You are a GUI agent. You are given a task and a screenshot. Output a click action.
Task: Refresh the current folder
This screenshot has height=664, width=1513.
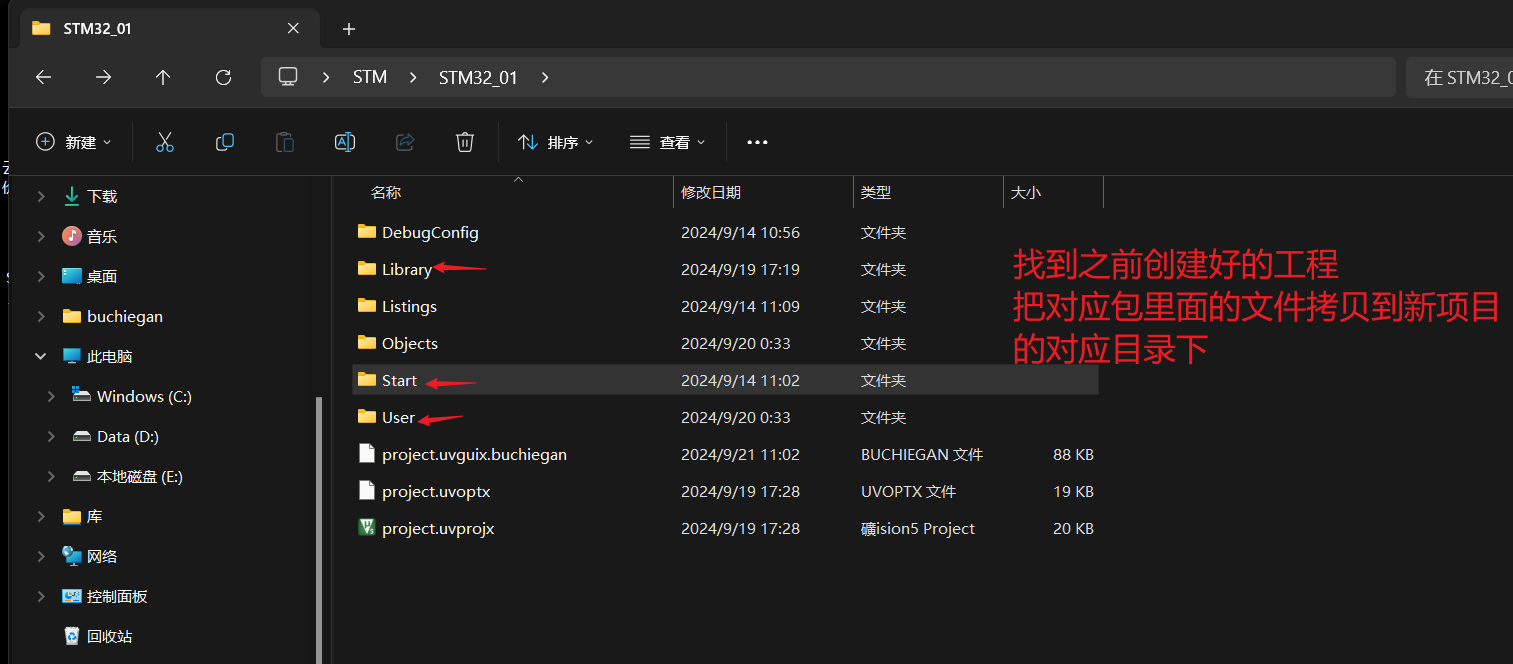(x=223, y=77)
